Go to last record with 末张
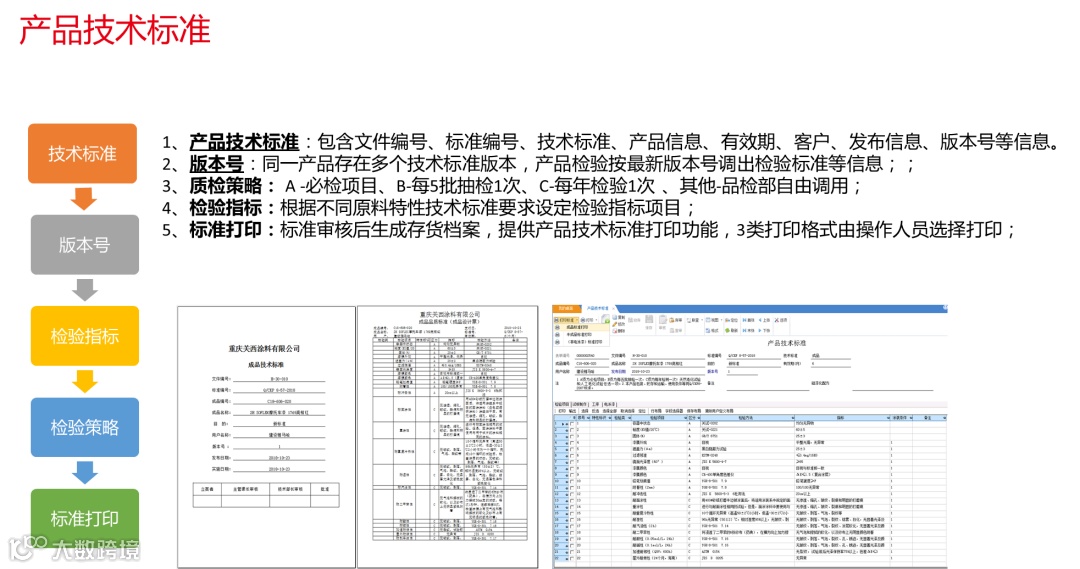Viewport: 1080px width, 569px height. (748, 331)
